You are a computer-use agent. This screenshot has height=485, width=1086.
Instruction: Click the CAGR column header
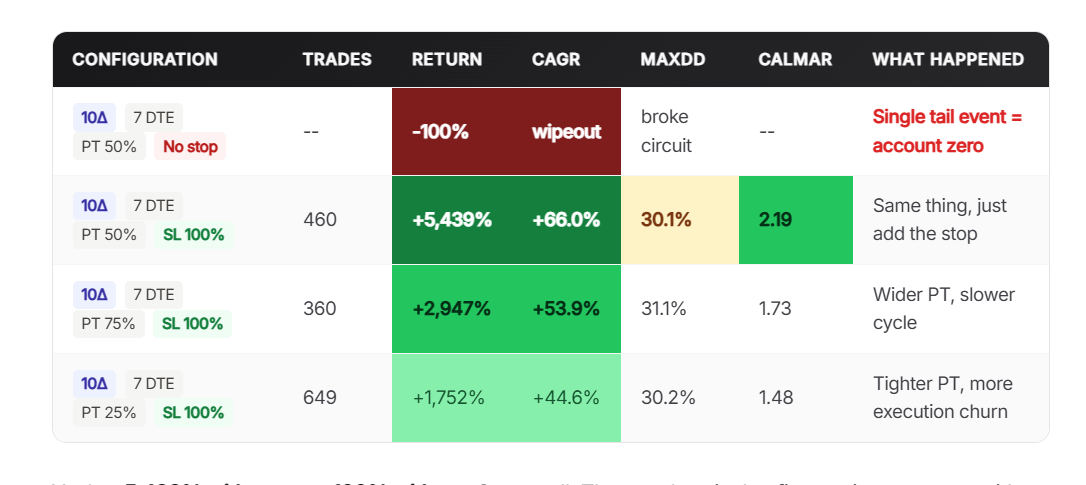point(556,59)
